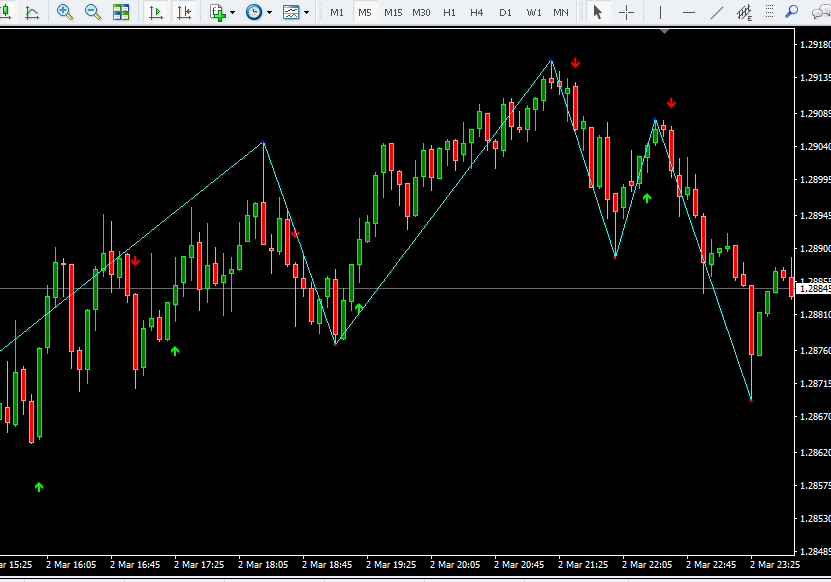The height and width of the screenshot is (582, 831).
Task: Change chart to M15 timeframe
Action: pos(393,12)
